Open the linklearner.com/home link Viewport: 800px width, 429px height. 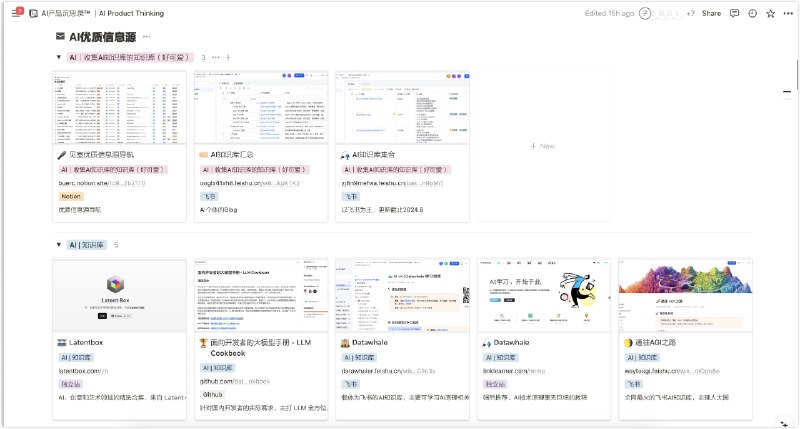[514, 371]
